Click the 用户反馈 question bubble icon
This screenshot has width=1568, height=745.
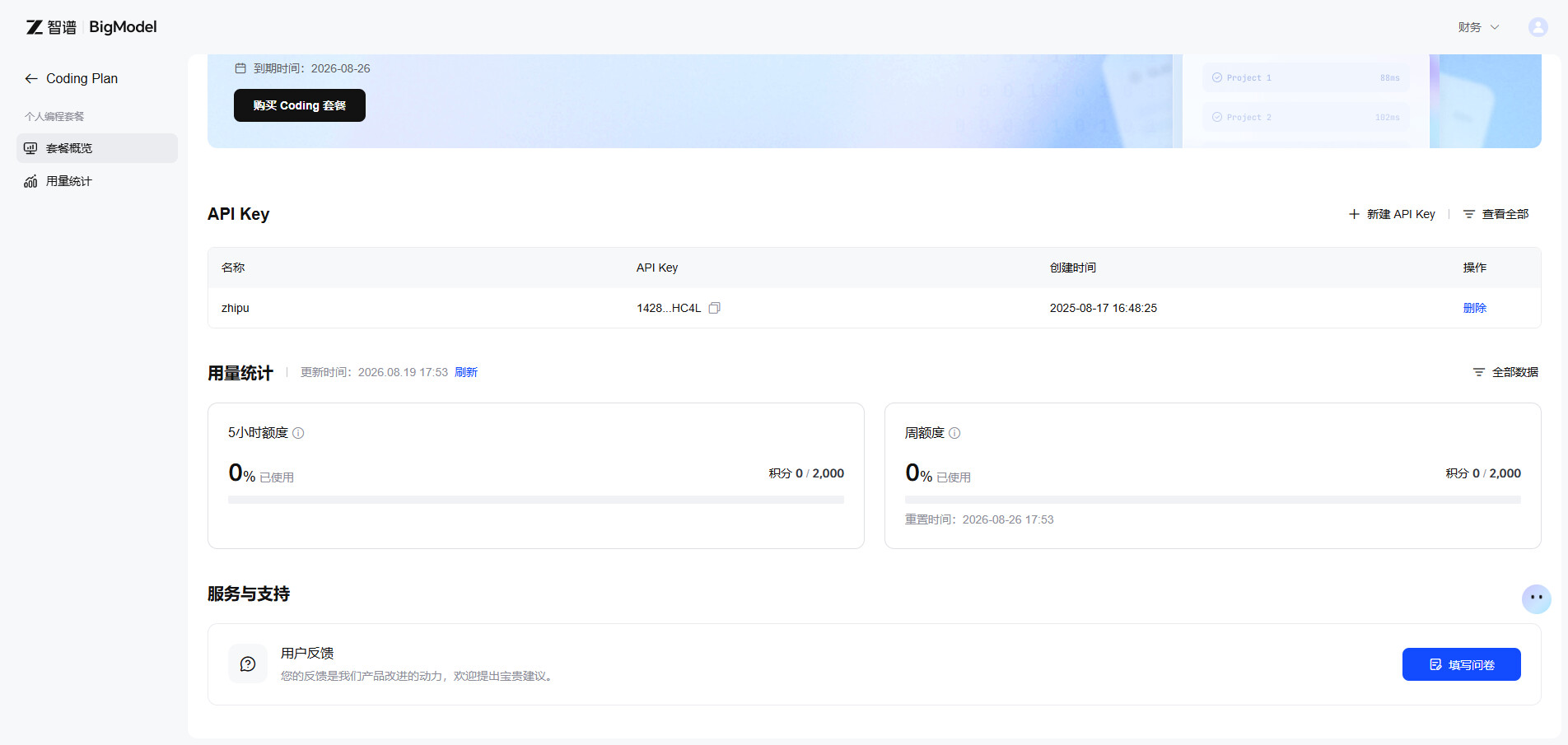[x=248, y=664]
